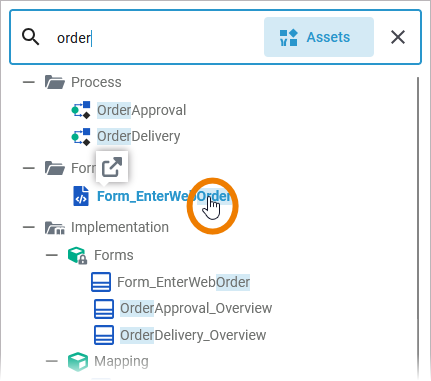Click the OrderApproval process diagram icon

click(81, 110)
